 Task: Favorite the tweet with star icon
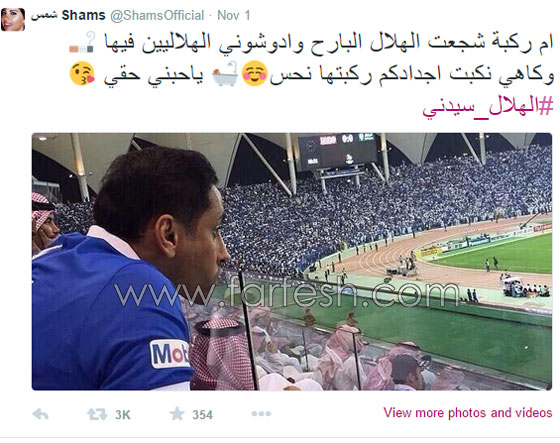[176, 414]
